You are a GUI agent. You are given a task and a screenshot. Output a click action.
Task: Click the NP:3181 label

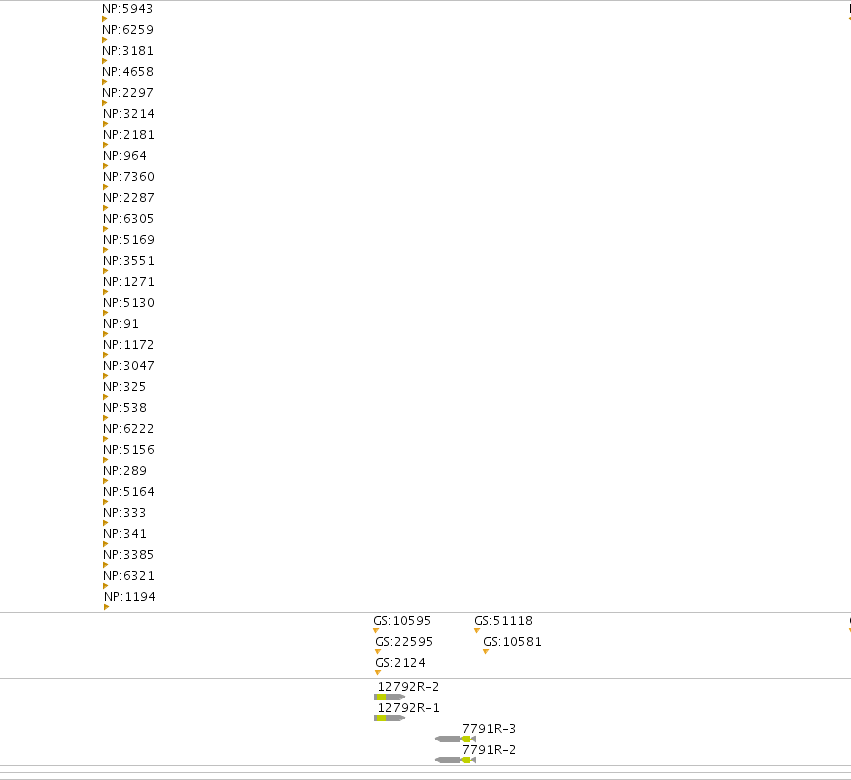pyautogui.click(x=128, y=51)
